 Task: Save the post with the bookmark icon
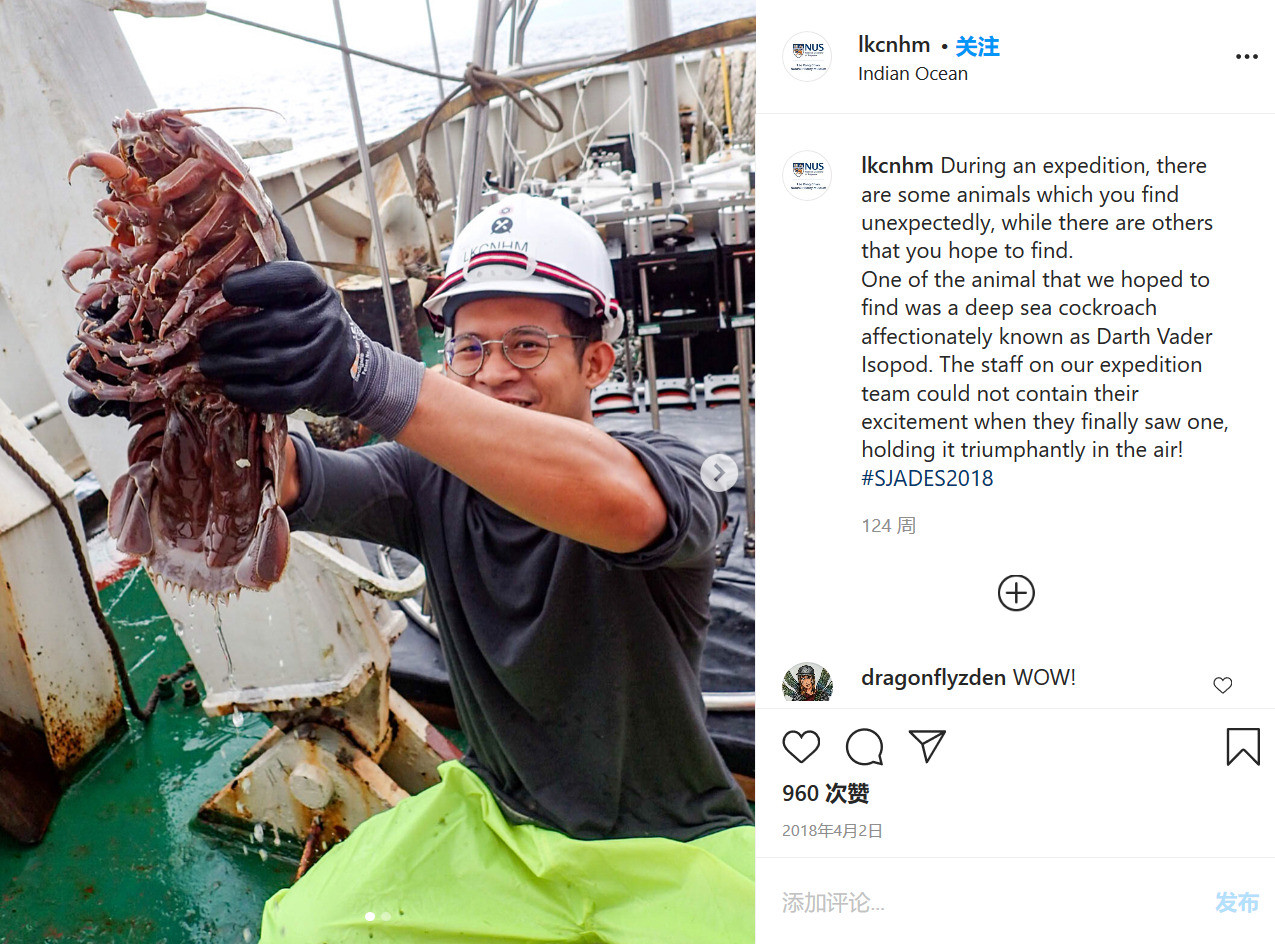(1243, 747)
